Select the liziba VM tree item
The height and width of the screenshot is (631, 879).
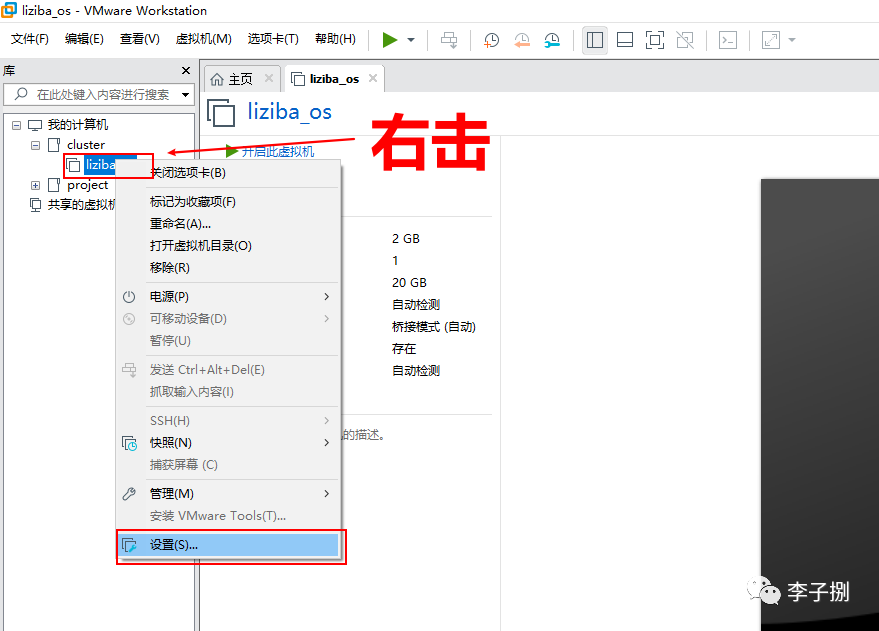[101, 165]
